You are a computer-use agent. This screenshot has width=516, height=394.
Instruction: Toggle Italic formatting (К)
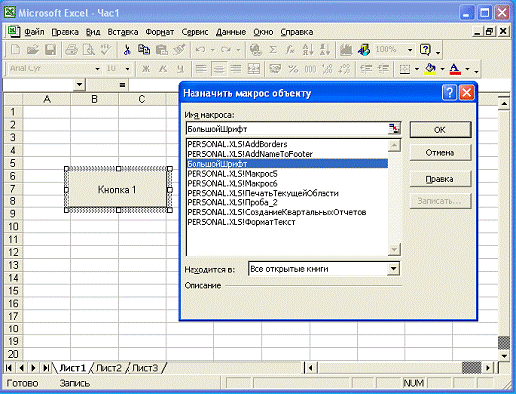pos(163,69)
